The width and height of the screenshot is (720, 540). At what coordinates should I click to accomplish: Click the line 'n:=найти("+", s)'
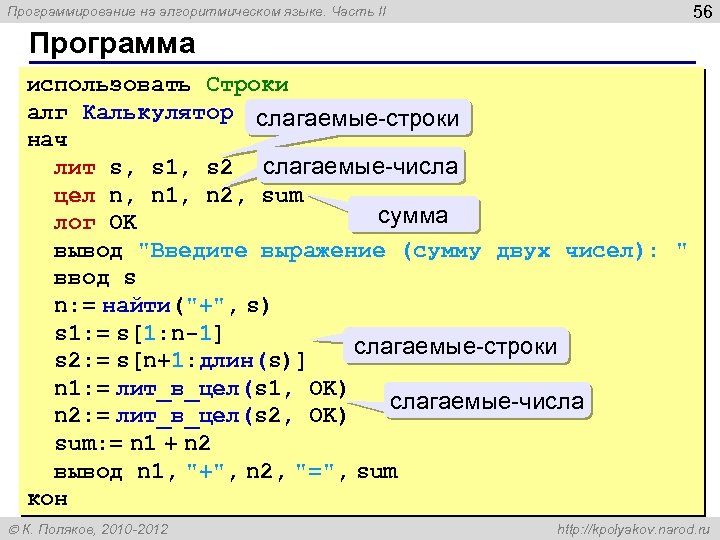pyautogui.click(x=162, y=306)
